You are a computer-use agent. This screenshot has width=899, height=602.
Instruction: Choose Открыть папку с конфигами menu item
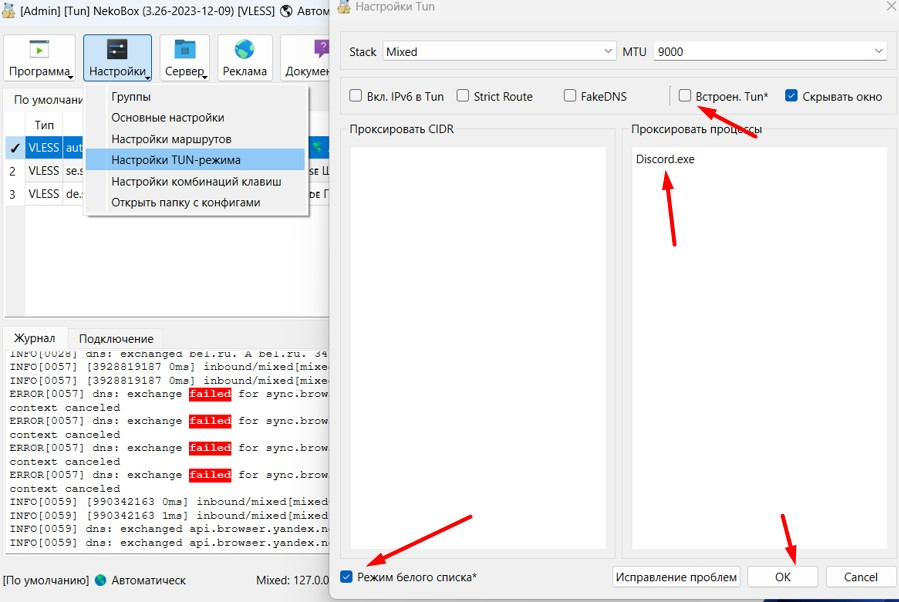185,202
